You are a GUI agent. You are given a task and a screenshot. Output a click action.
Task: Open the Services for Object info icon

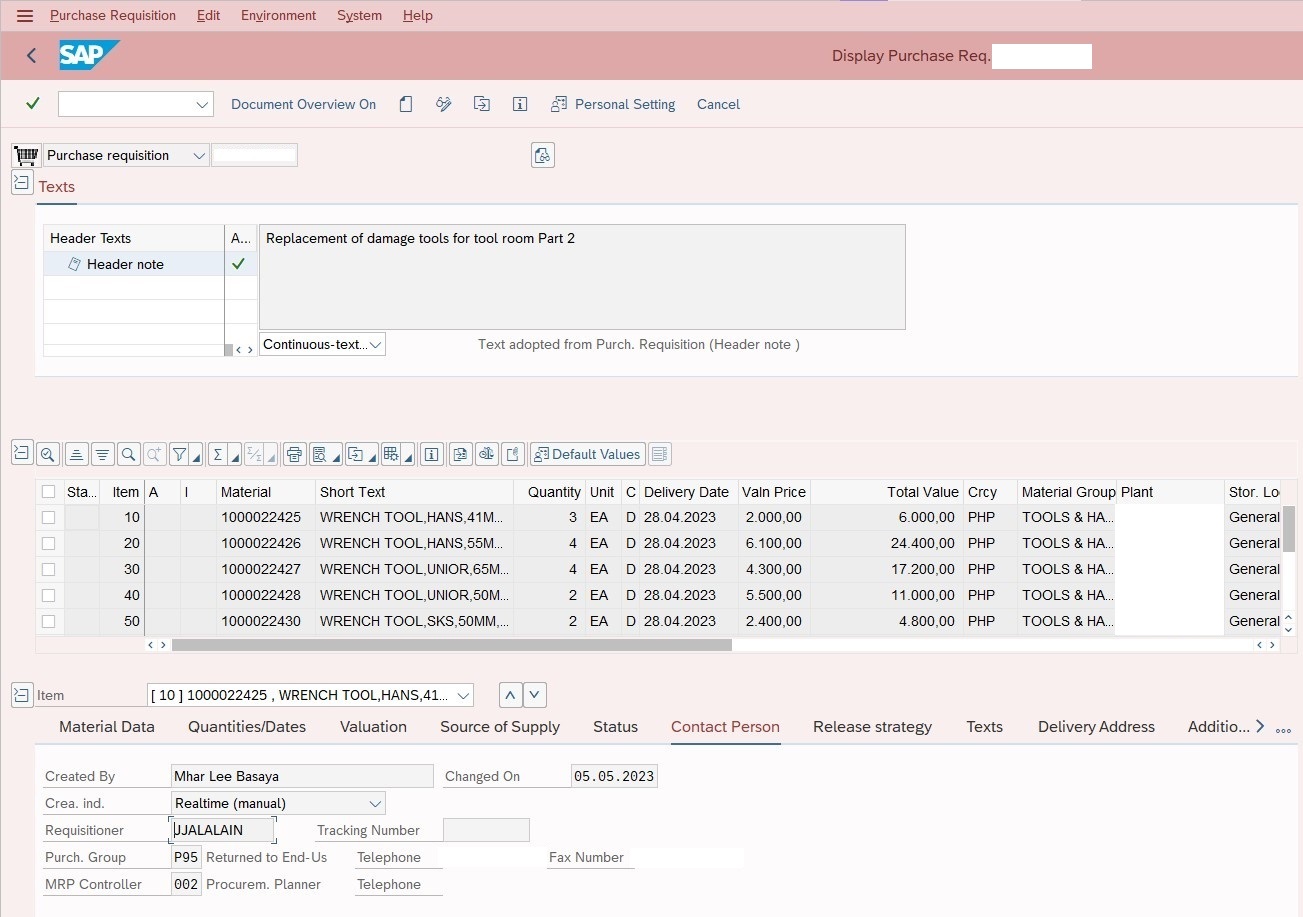tap(520, 104)
